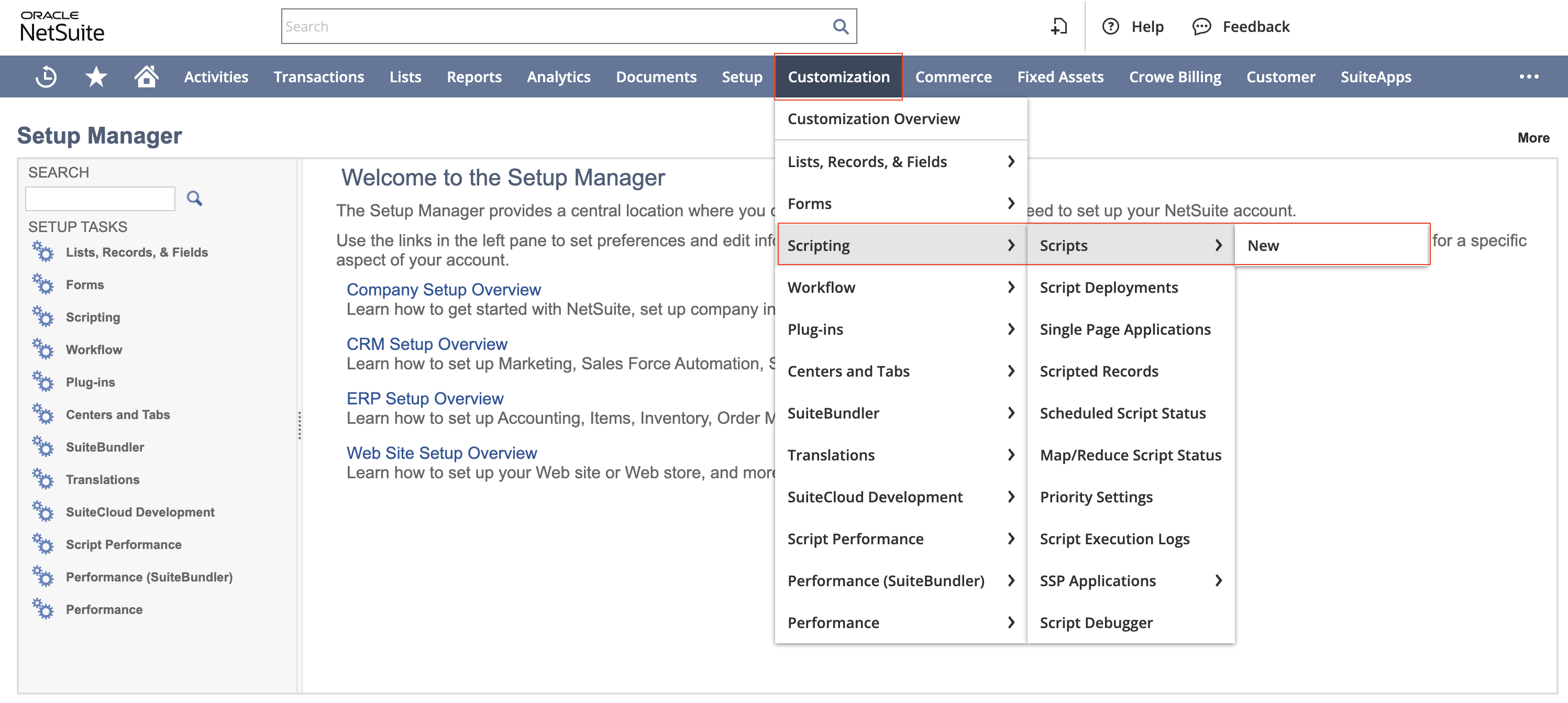Click the global search magnifier icon
Image resolution: width=1568 pixels, height=703 pixels.
[841, 26]
